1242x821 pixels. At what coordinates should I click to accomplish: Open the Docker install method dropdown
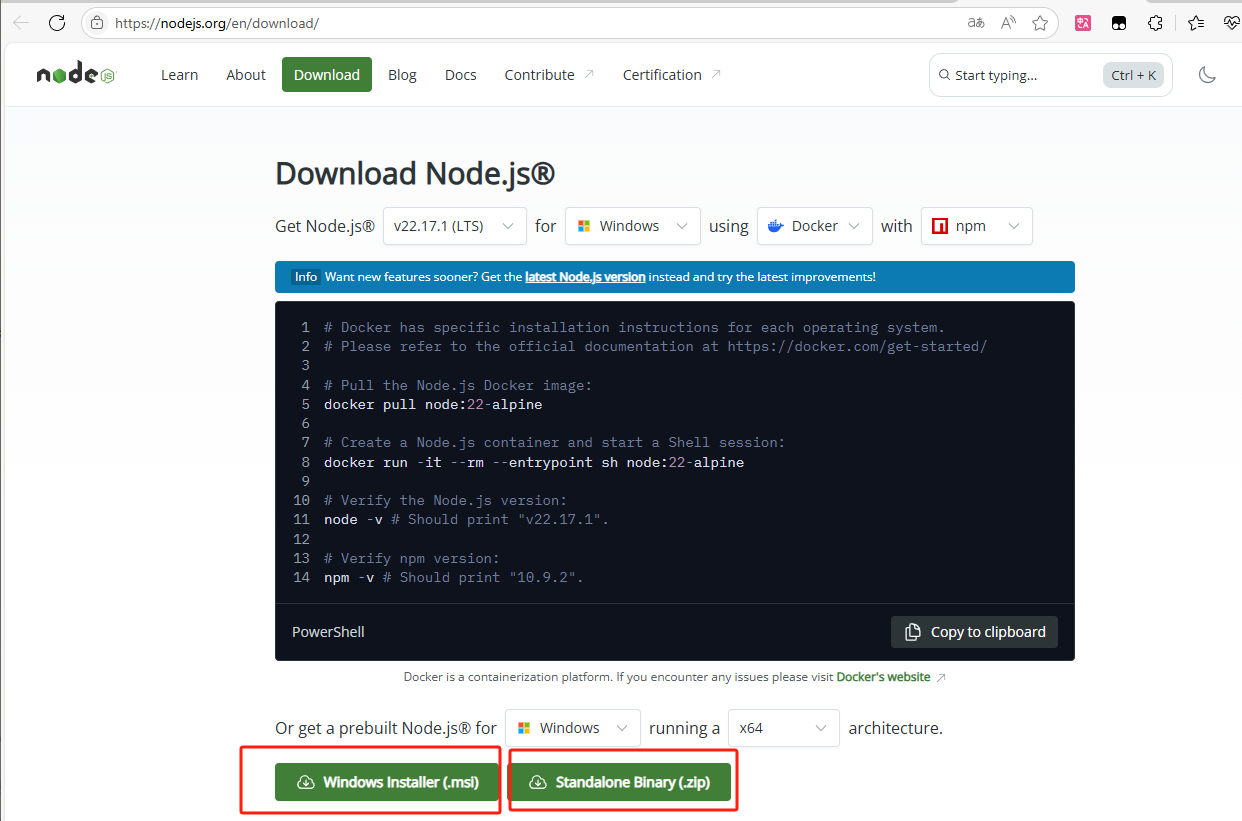(815, 226)
